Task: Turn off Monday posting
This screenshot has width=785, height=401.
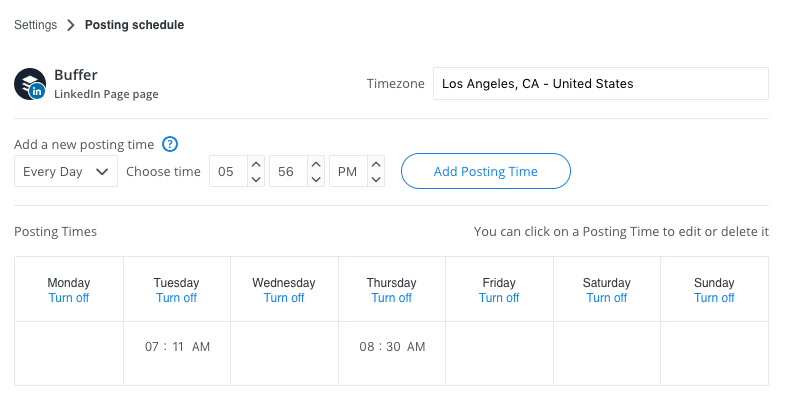Action: (x=69, y=298)
